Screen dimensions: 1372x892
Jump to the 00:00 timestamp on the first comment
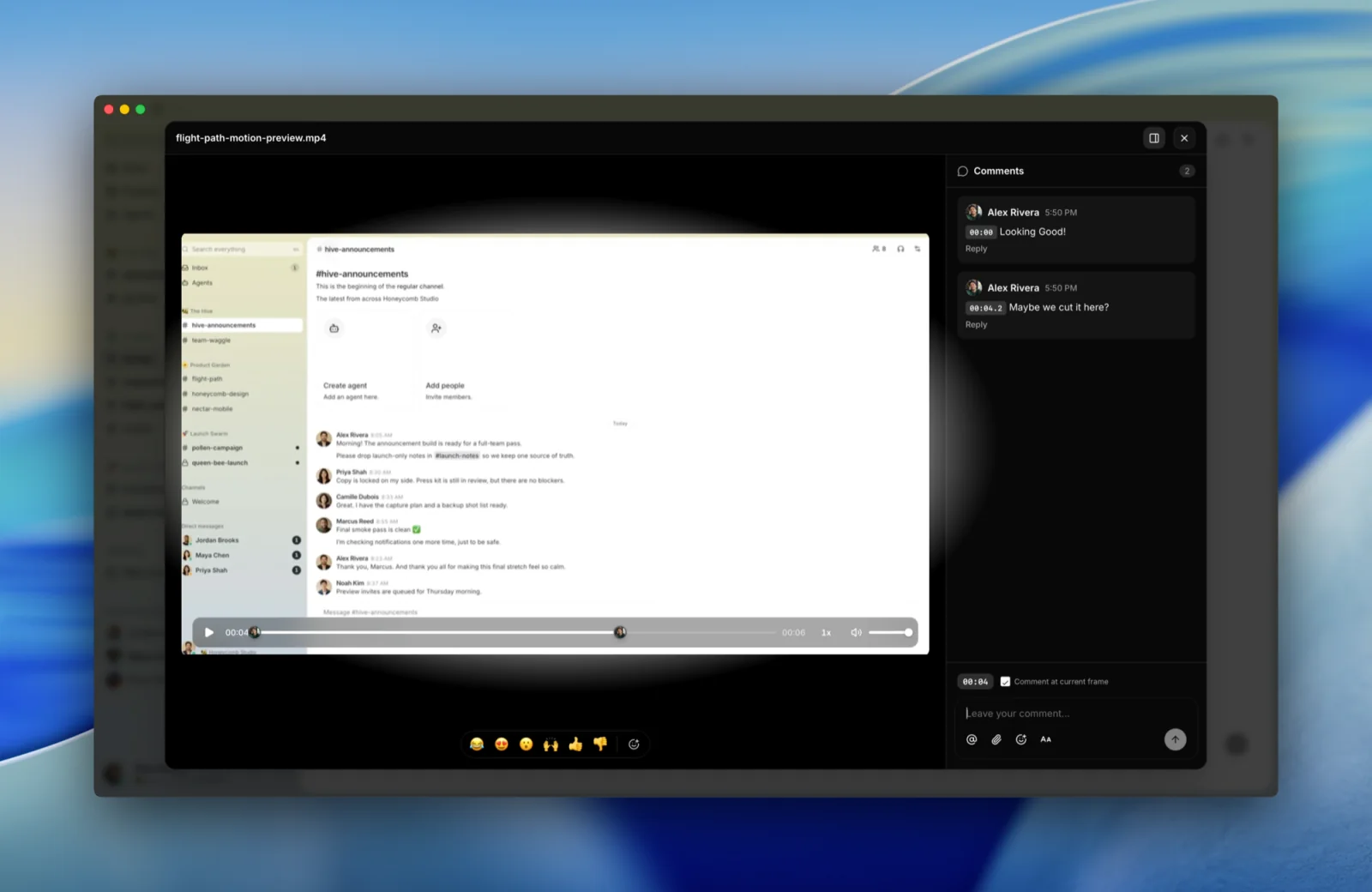click(981, 232)
